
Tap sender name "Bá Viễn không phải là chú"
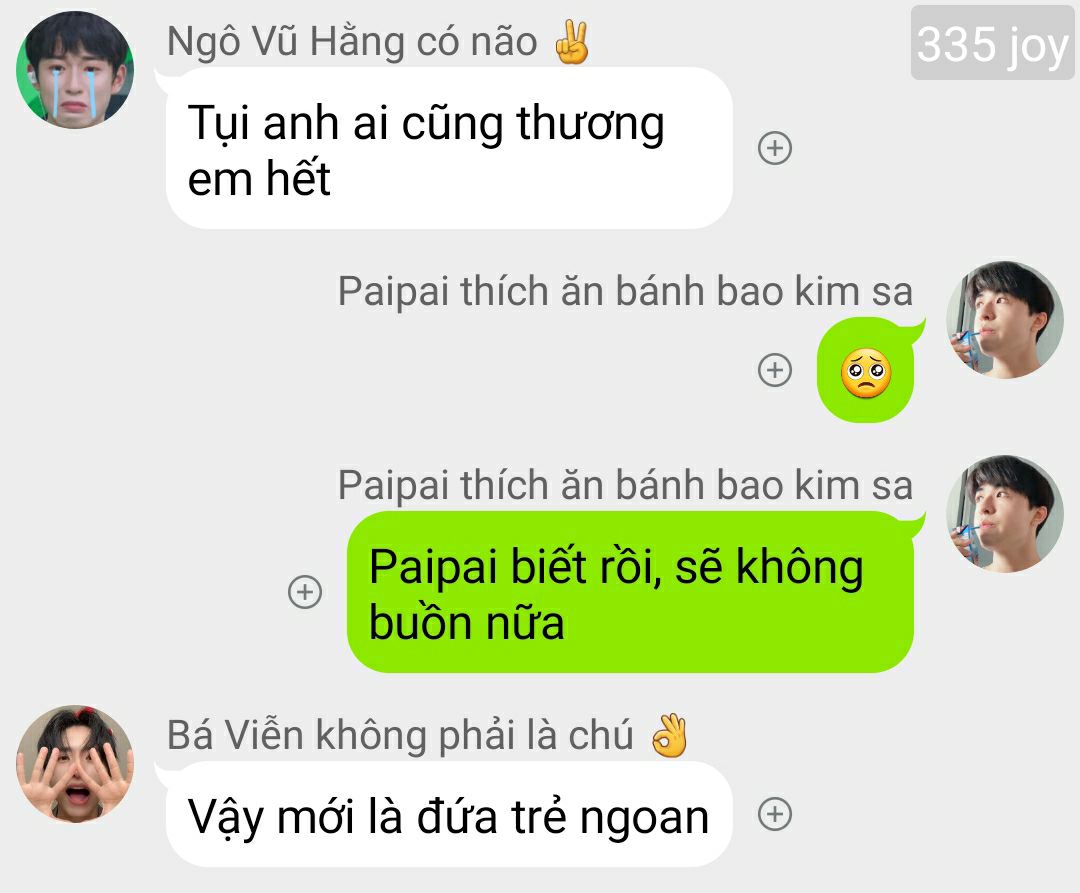tap(400, 735)
